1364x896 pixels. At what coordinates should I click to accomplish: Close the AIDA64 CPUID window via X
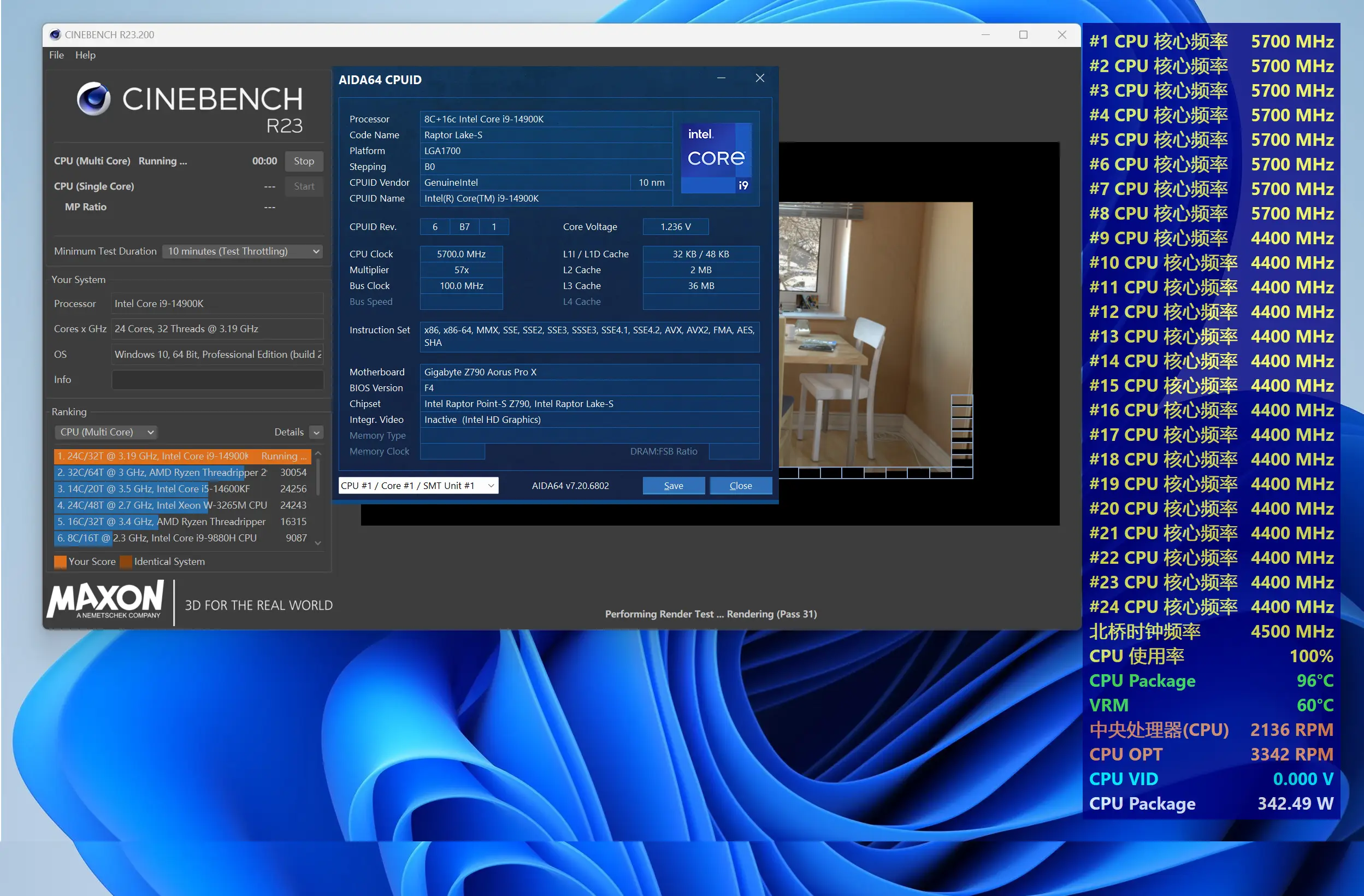760,78
